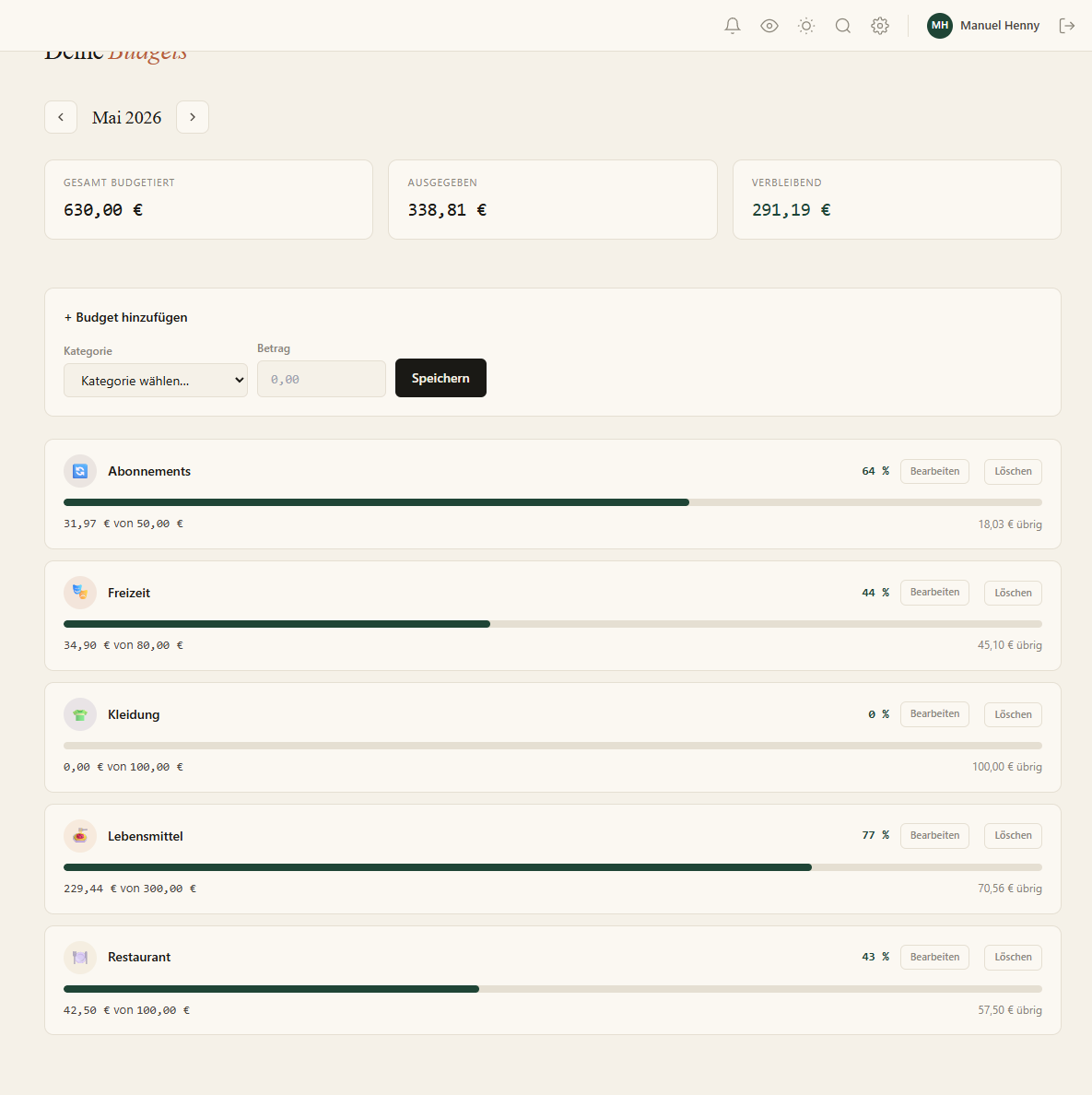Click the Mai 2026 month label

(126, 117)
